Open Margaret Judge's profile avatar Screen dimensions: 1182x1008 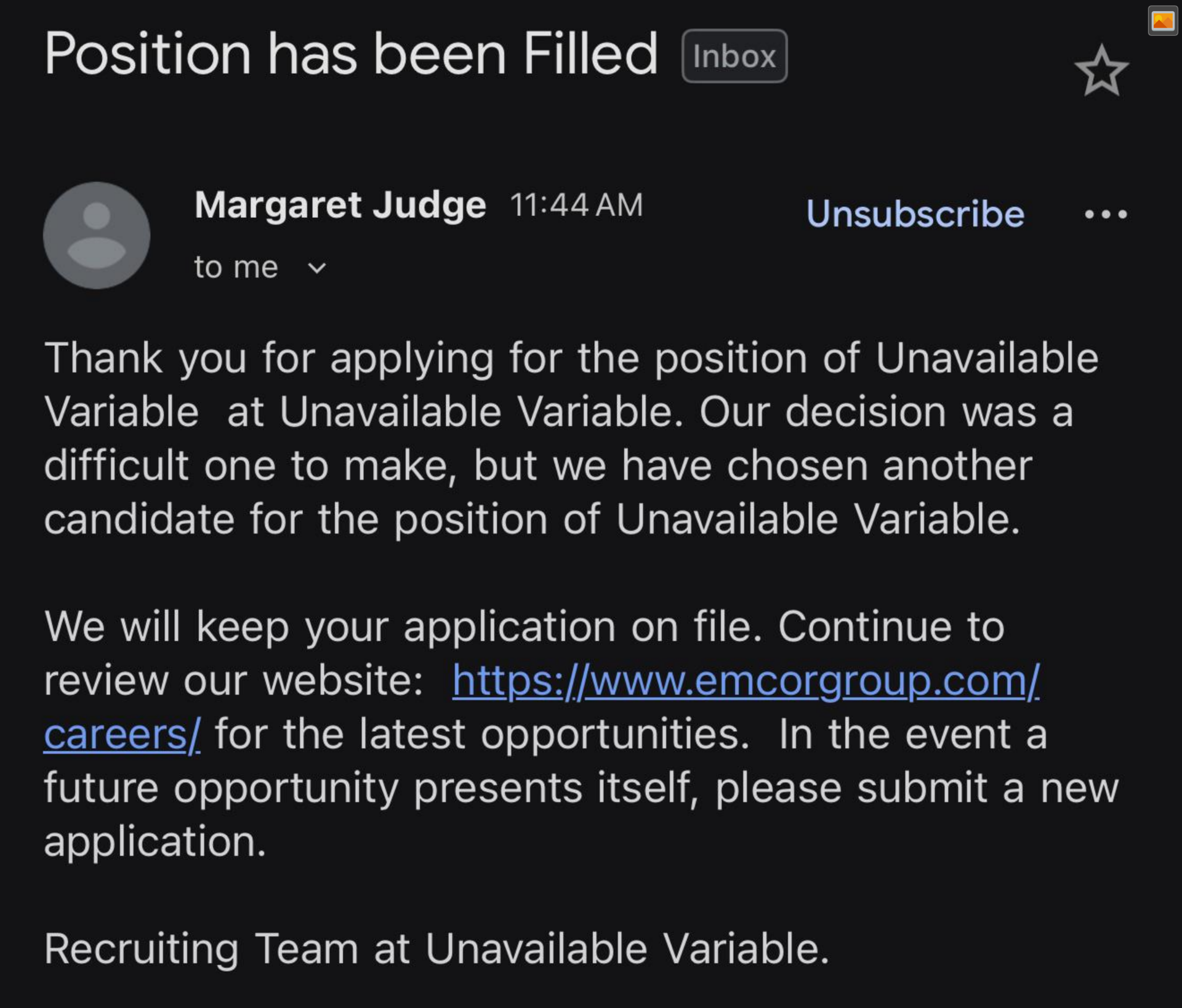click(x=97, y=235)
